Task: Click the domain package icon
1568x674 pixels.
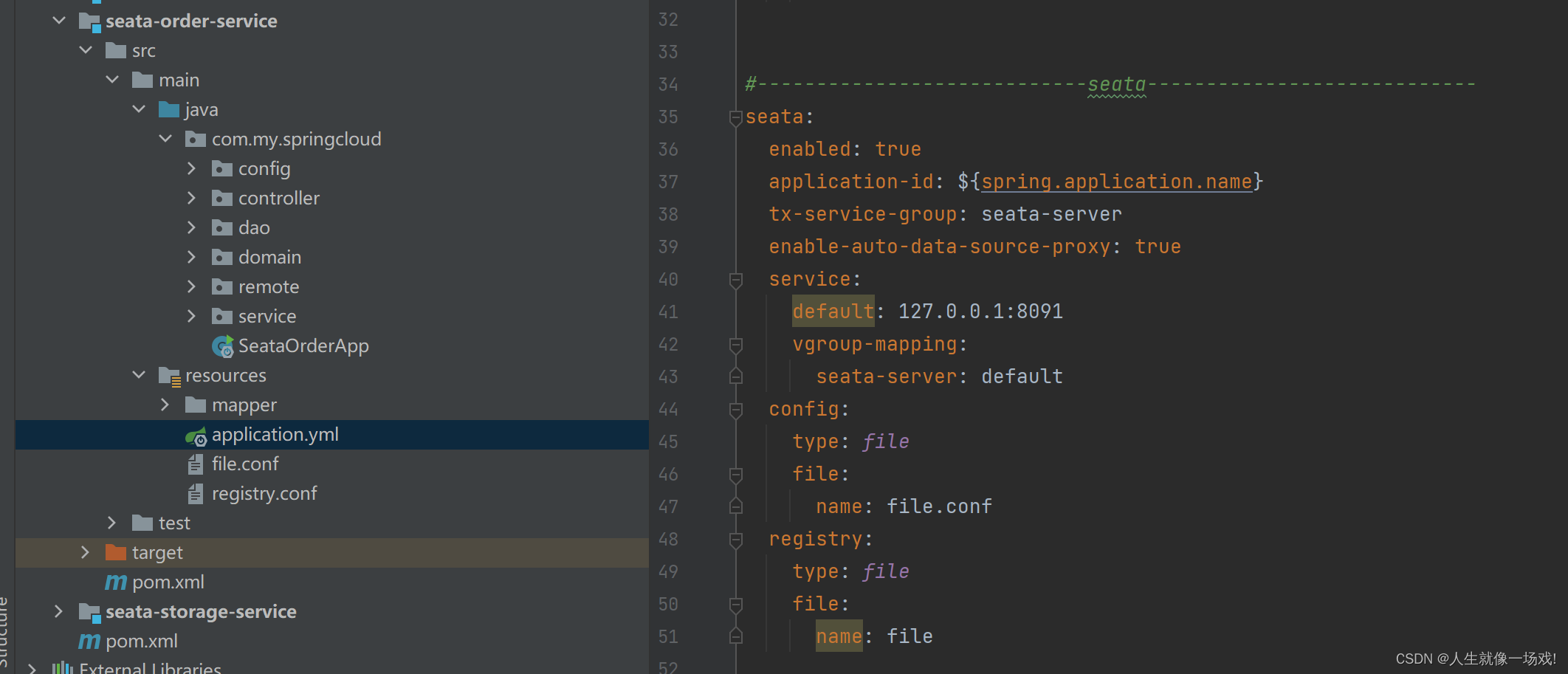Action: click(x=222, y=257)
